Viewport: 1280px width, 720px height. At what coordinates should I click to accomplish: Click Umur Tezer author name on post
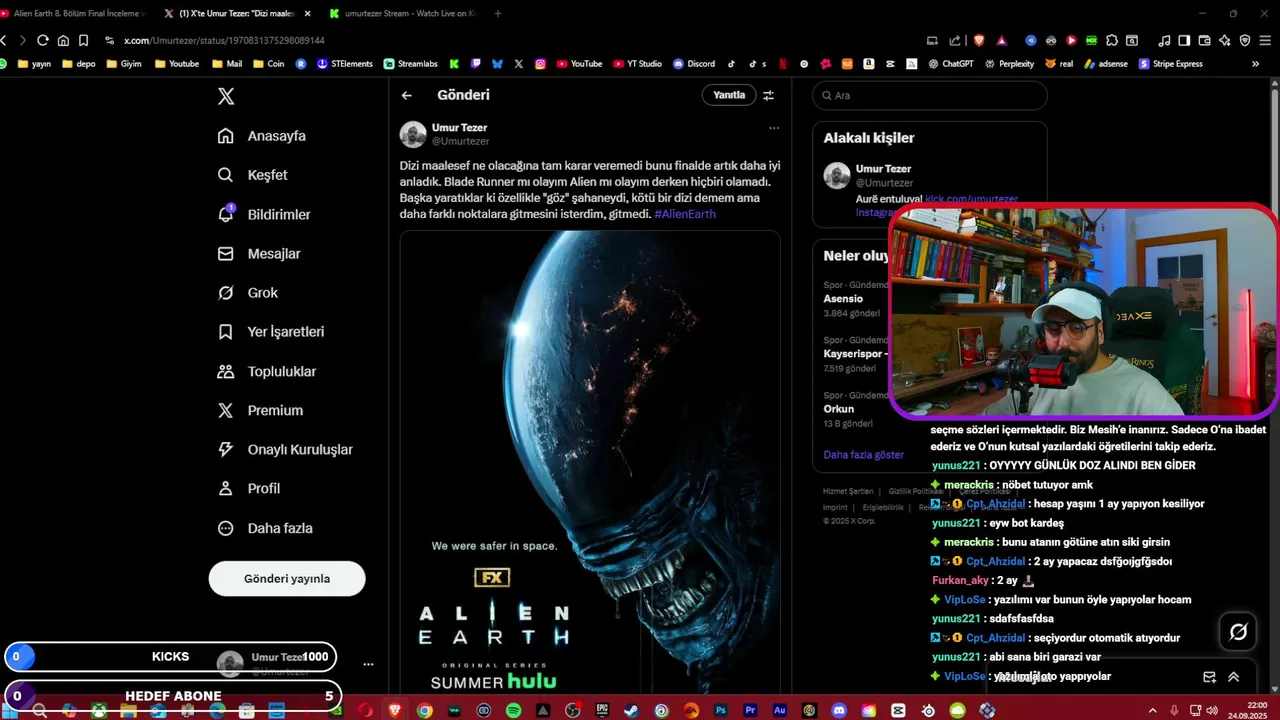459,128
